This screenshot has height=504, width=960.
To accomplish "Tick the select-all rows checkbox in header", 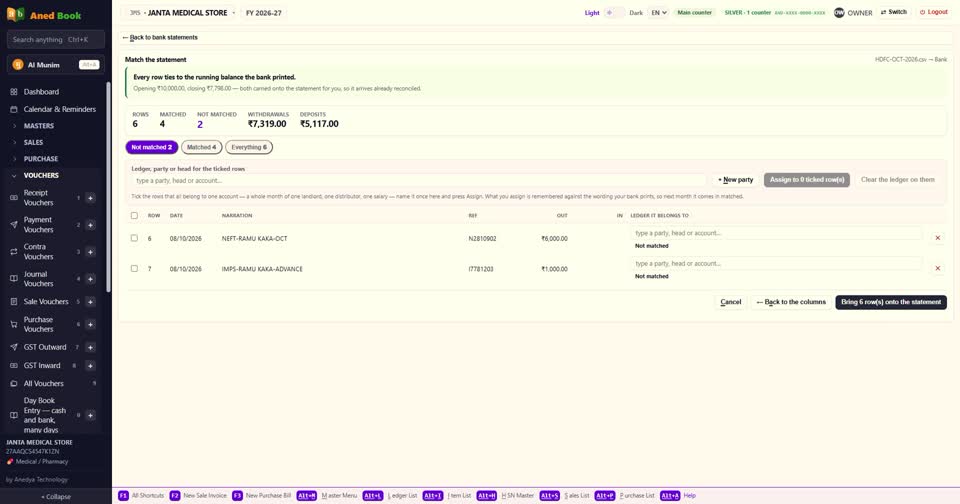I will tap(134, 216).
